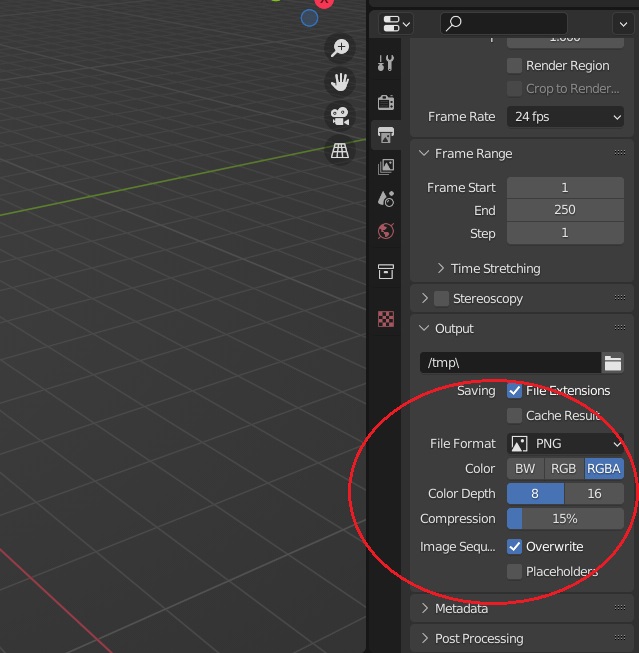Uncheck the File Extensions checkbox
The height and width of the screenshot is (653, 639).
coord(515,391)
